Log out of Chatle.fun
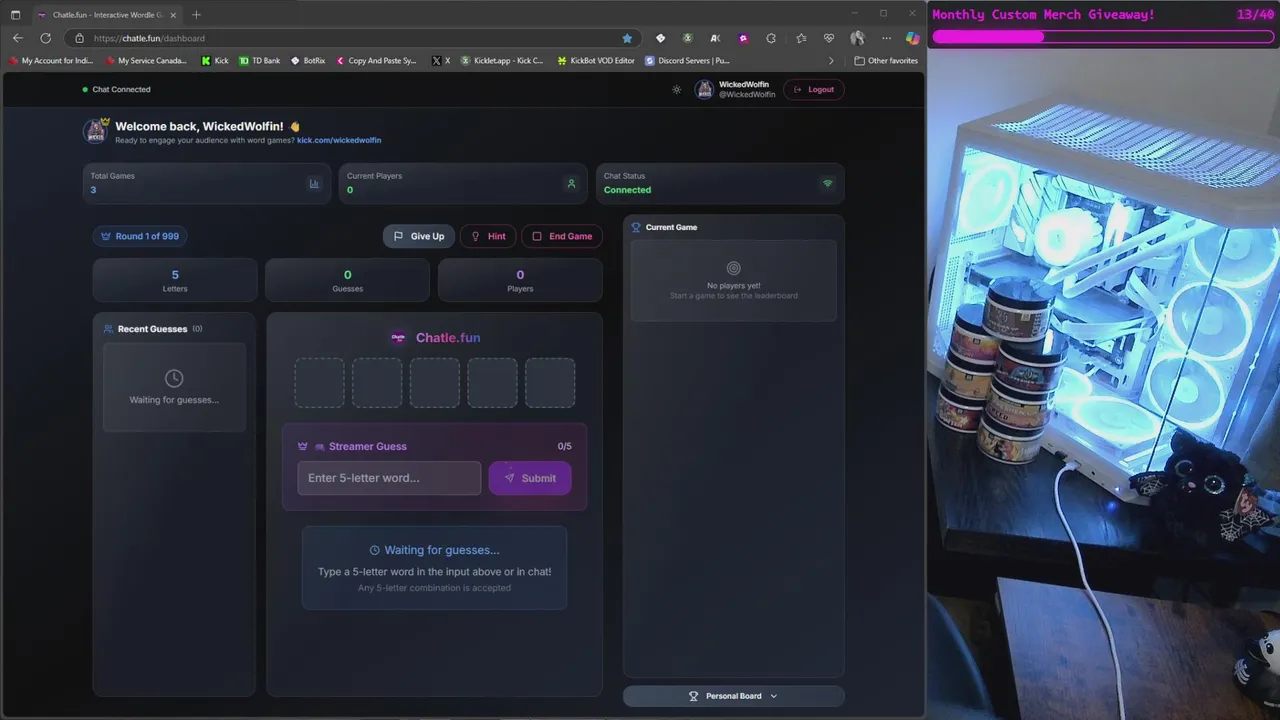The height and width of the screenshot is (720, 1280). pyautogui.click(x=814, y=89)
